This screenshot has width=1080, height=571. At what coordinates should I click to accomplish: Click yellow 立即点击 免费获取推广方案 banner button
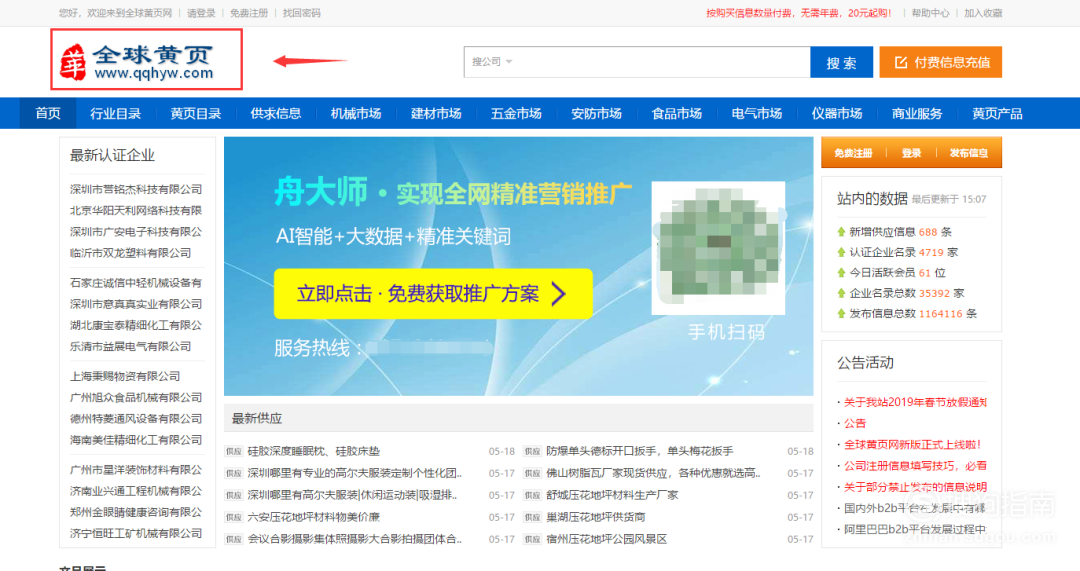[433, 294]
